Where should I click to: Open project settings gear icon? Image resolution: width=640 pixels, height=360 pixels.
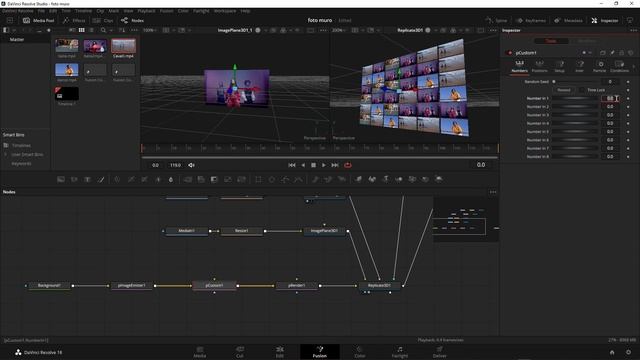pyautogui.click(x=629, y=352)
